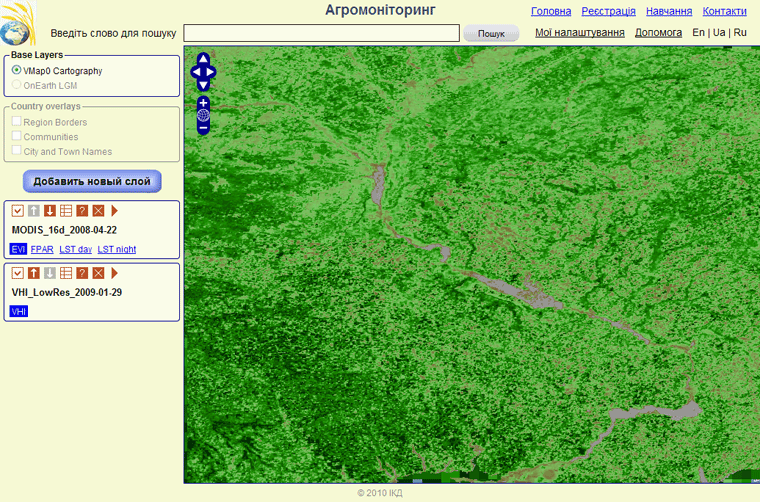Switch language to Ru
This screenshot has height=502, width=760.
[740, 32]
